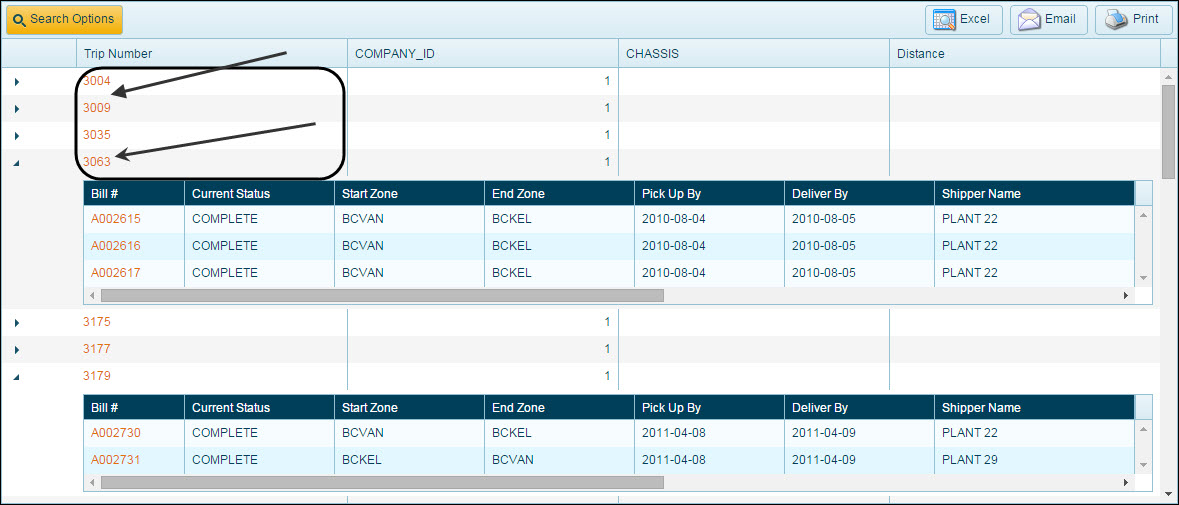Click right arrow of trip 3179 bills scrollbar
Image resolution: width=1179 pixels, height=505 pixels.
point(1126,482)
